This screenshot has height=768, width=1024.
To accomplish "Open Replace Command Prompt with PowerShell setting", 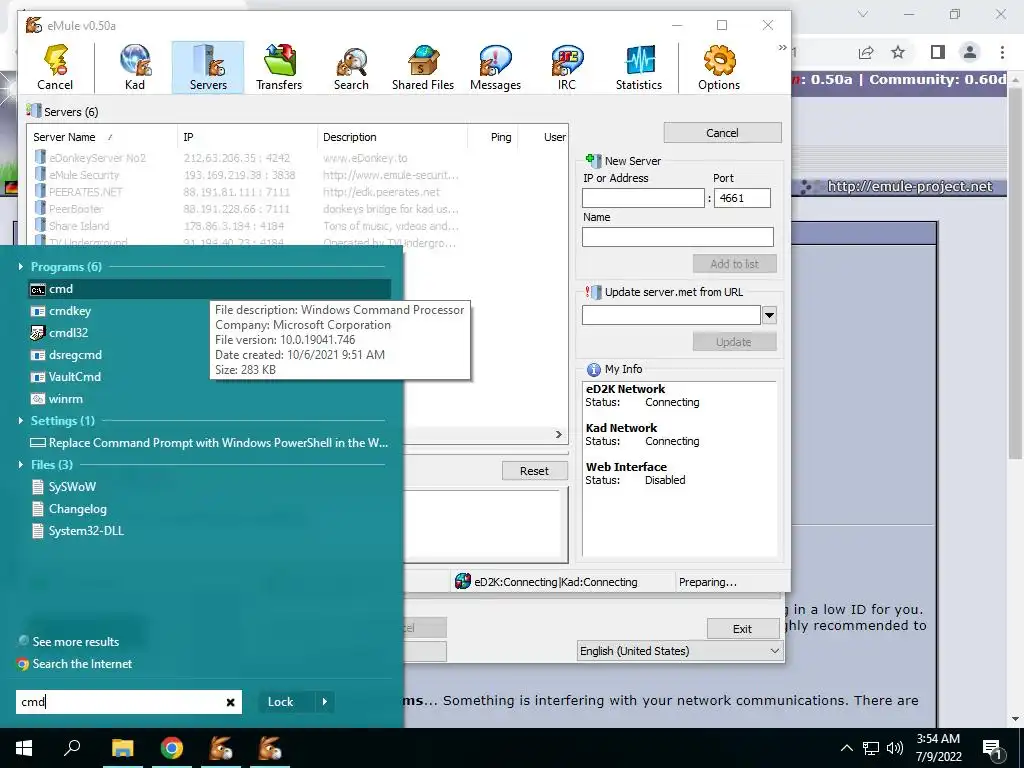I will coord(209,443).
